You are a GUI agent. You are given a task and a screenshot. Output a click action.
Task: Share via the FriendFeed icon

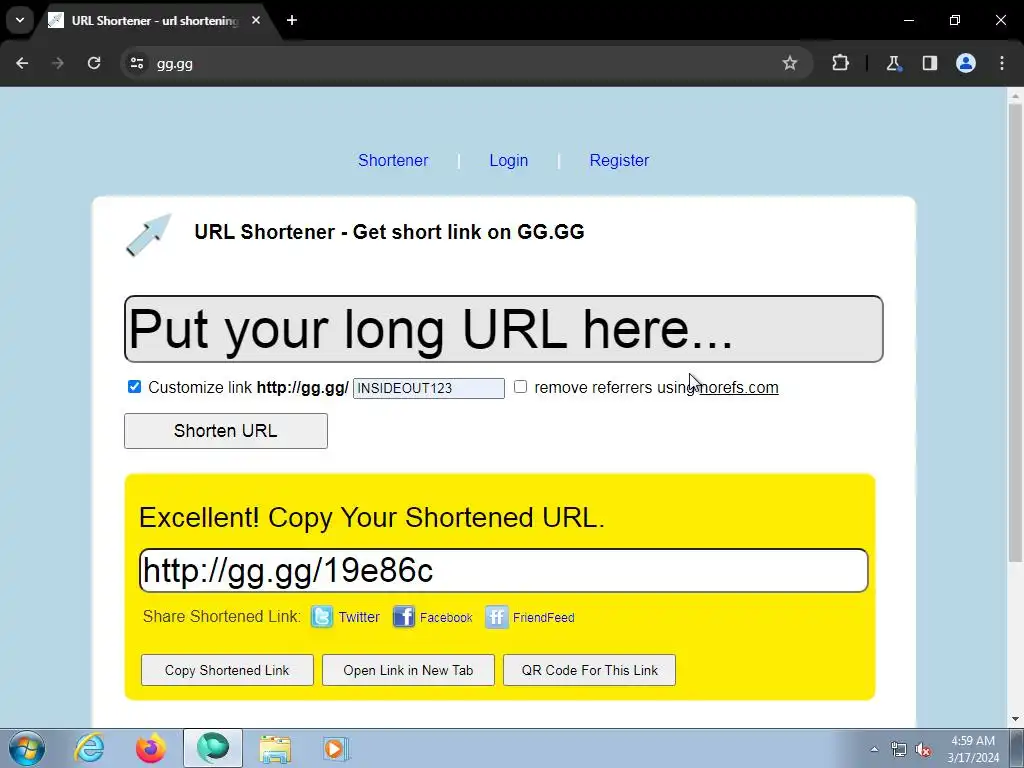(496, 616)
